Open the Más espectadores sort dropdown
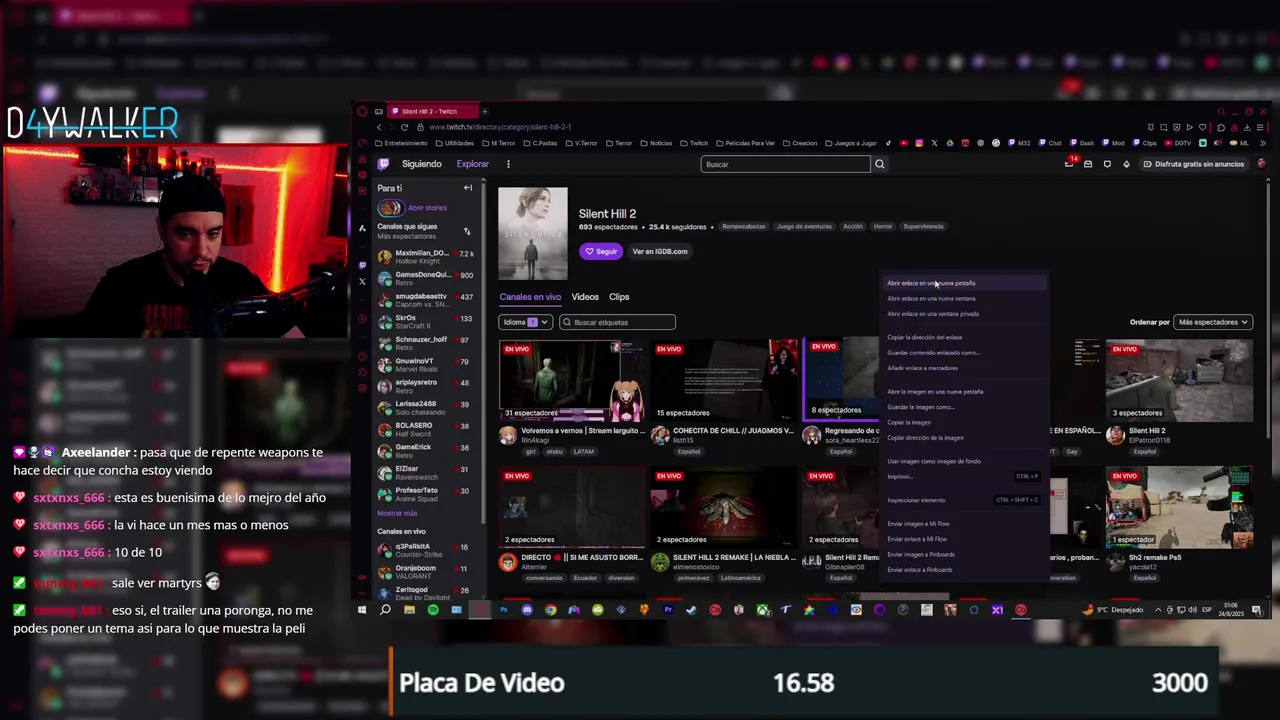Screen dimensions: 1280x720 click(1213, 322)
